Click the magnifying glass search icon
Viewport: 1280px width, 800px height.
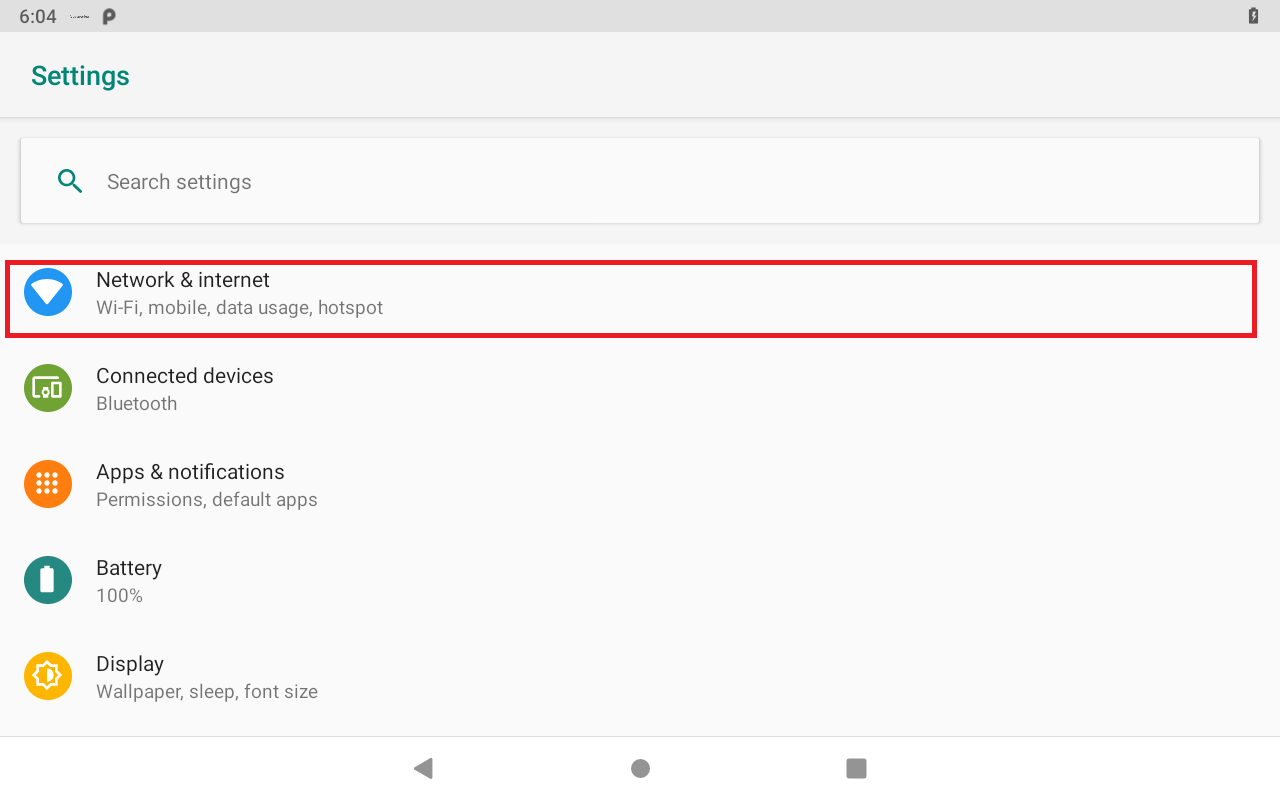[70, 181]
